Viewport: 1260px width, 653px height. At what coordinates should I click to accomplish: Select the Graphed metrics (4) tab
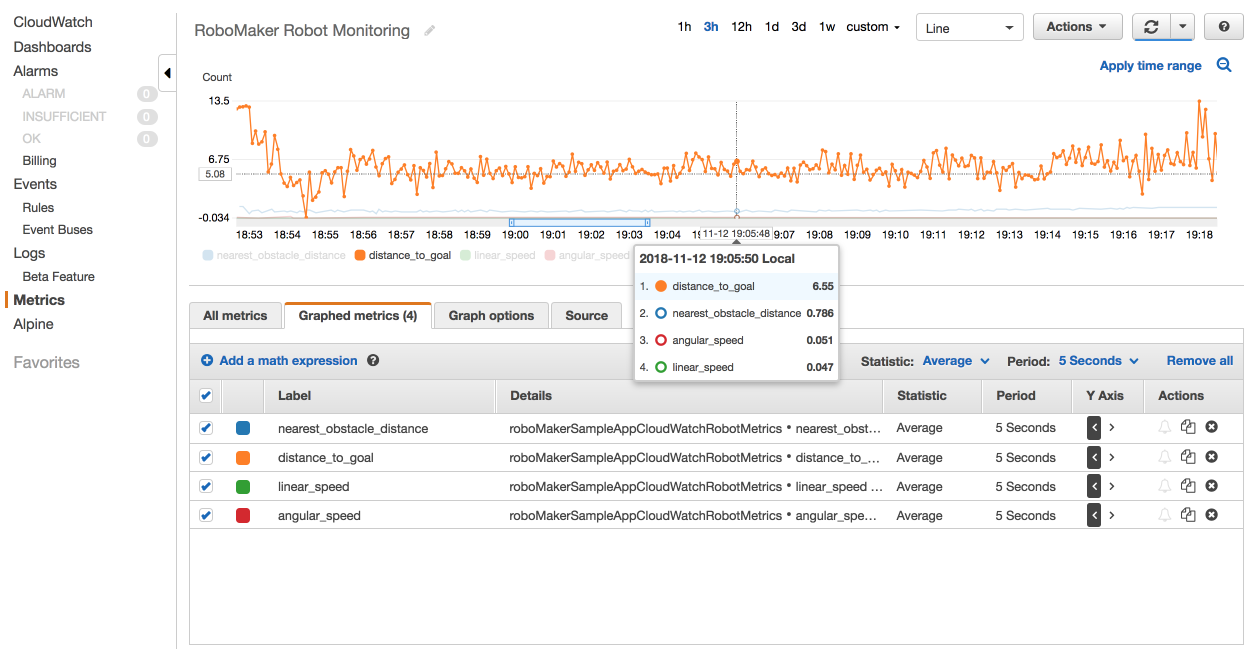click(x=358, y=315)
